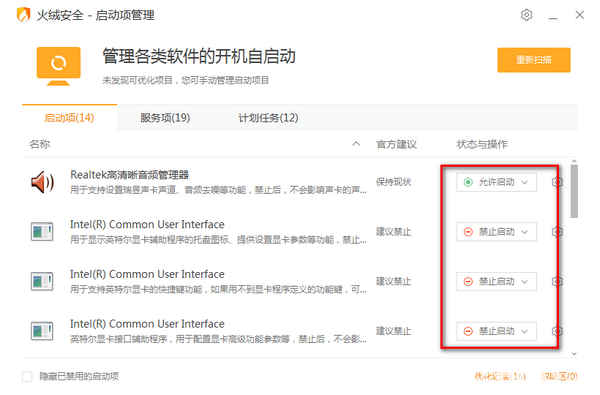This screenshot has width=600, height=395.
Task: Open 禁止启动 dropdown for Intel 接口辅助程序 row
Action: click(496, 331)
